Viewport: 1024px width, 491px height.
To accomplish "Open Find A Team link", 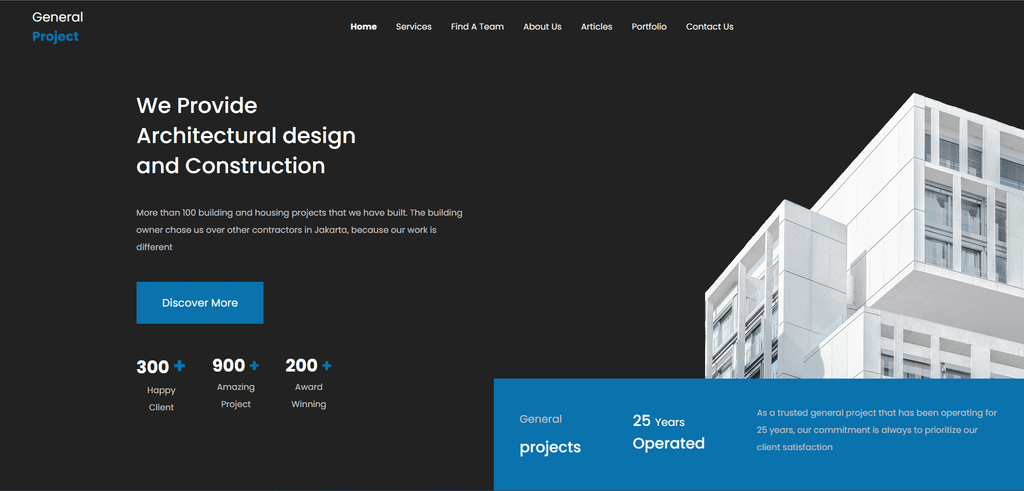I will (x=477, y=27).
